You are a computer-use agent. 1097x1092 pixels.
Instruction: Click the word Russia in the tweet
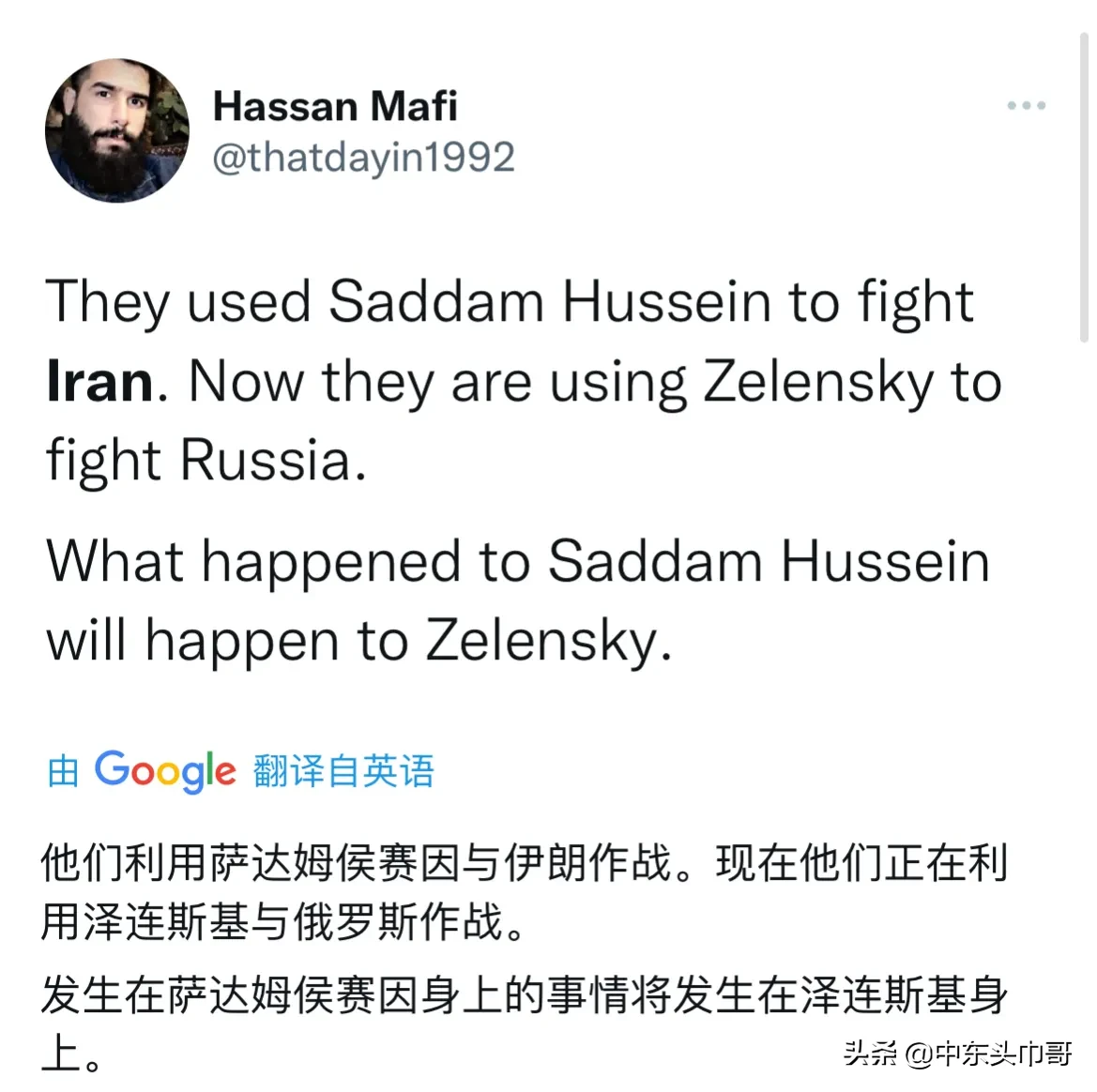click(265, 462)
